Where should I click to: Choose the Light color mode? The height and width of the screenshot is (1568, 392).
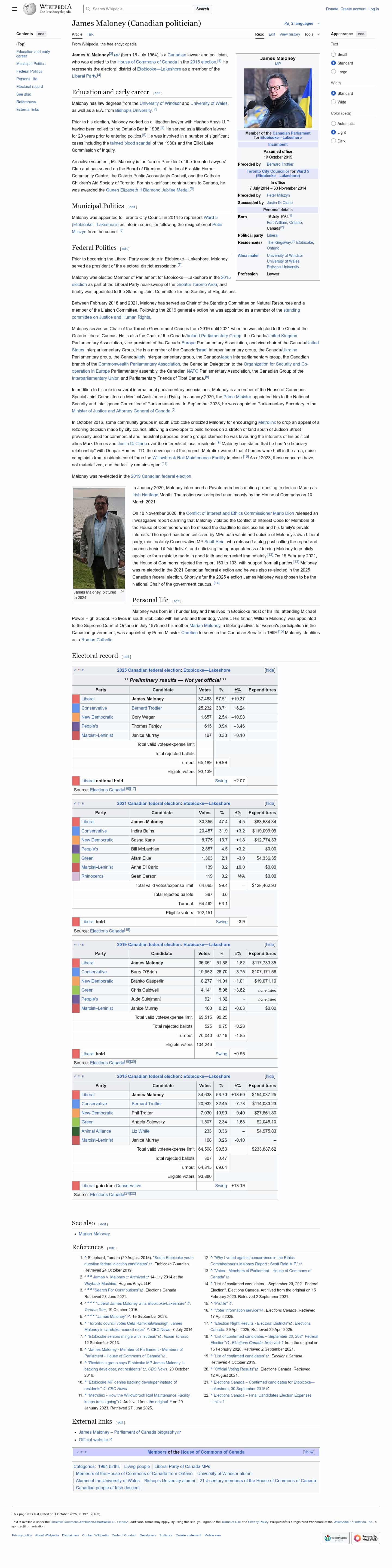point(333,132)
